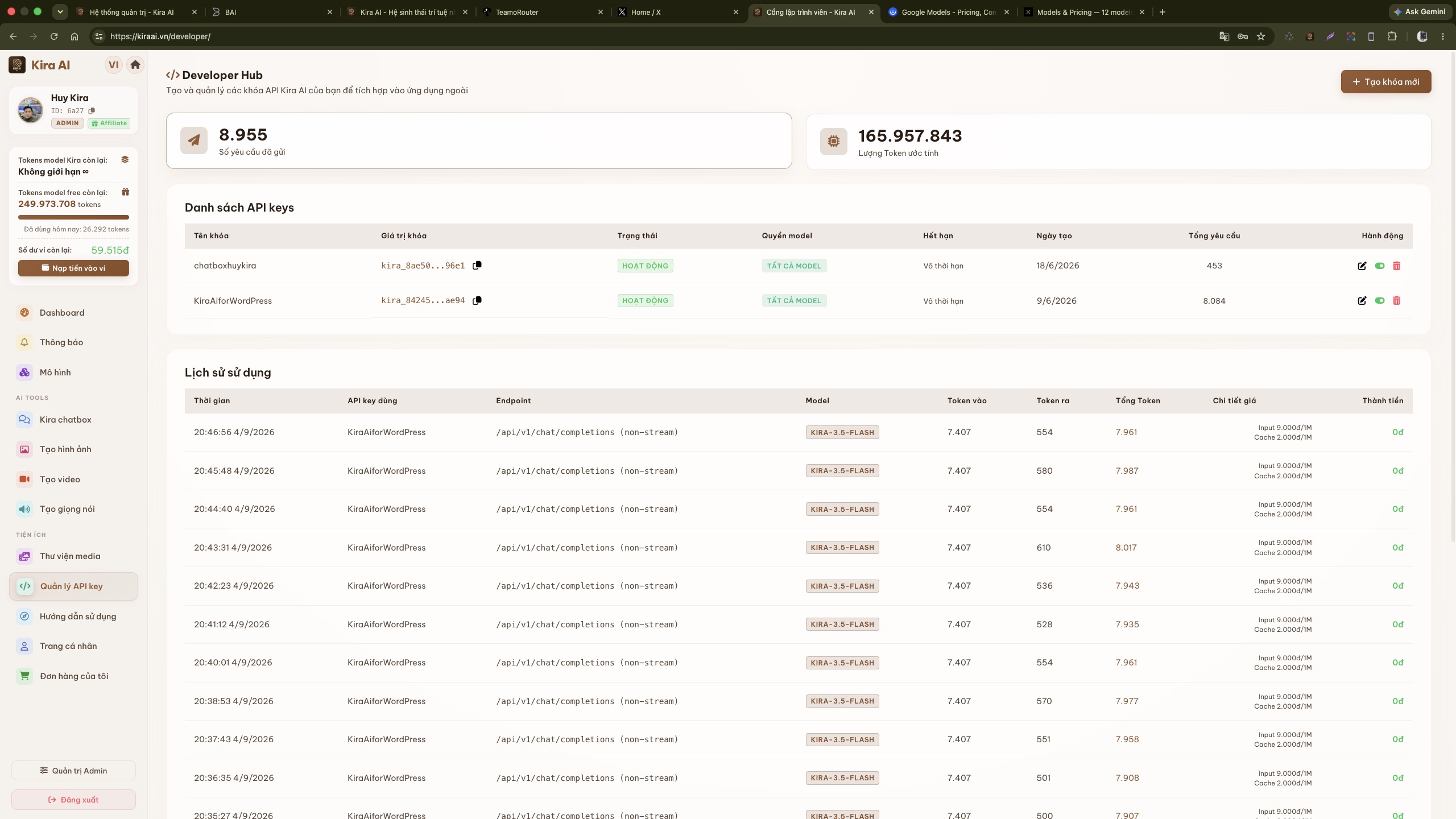Open Trang cá nhân profile page

[x=73, y=646]
